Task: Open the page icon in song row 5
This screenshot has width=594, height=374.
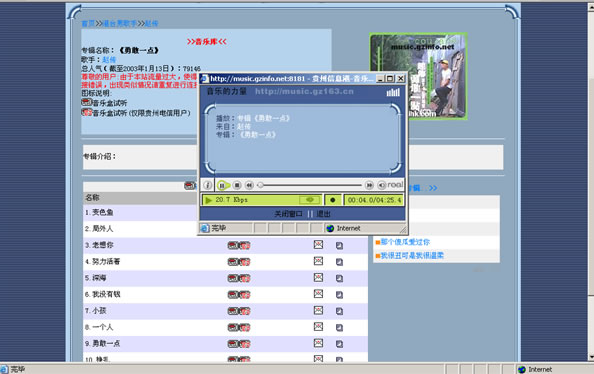Action: point(339,279)
